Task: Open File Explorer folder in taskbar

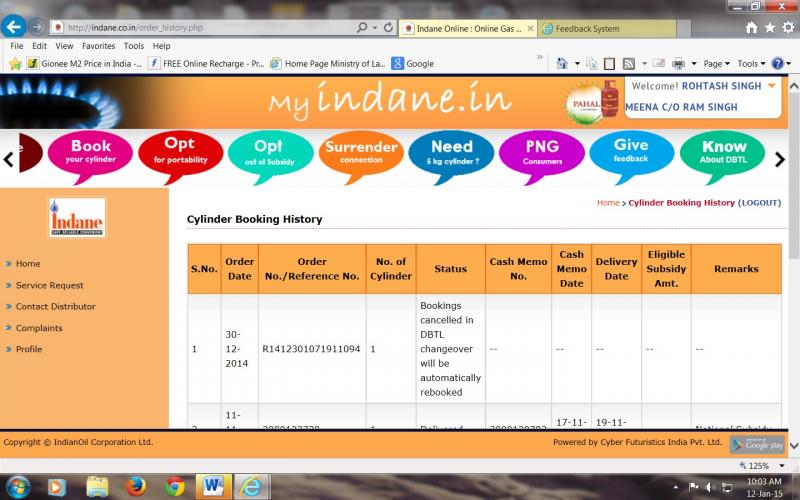Action: pyautogui.click(x=97, y=487)
